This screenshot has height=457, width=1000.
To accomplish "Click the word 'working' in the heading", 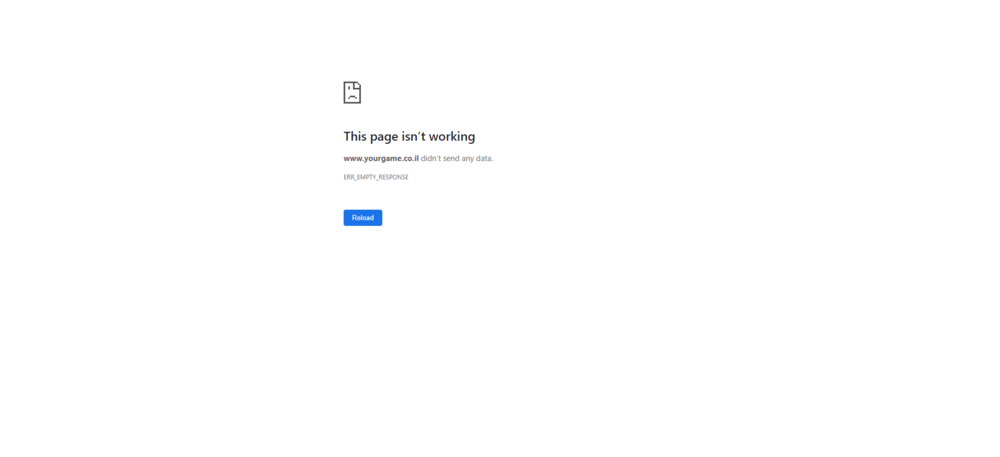I will click(453, 137).
